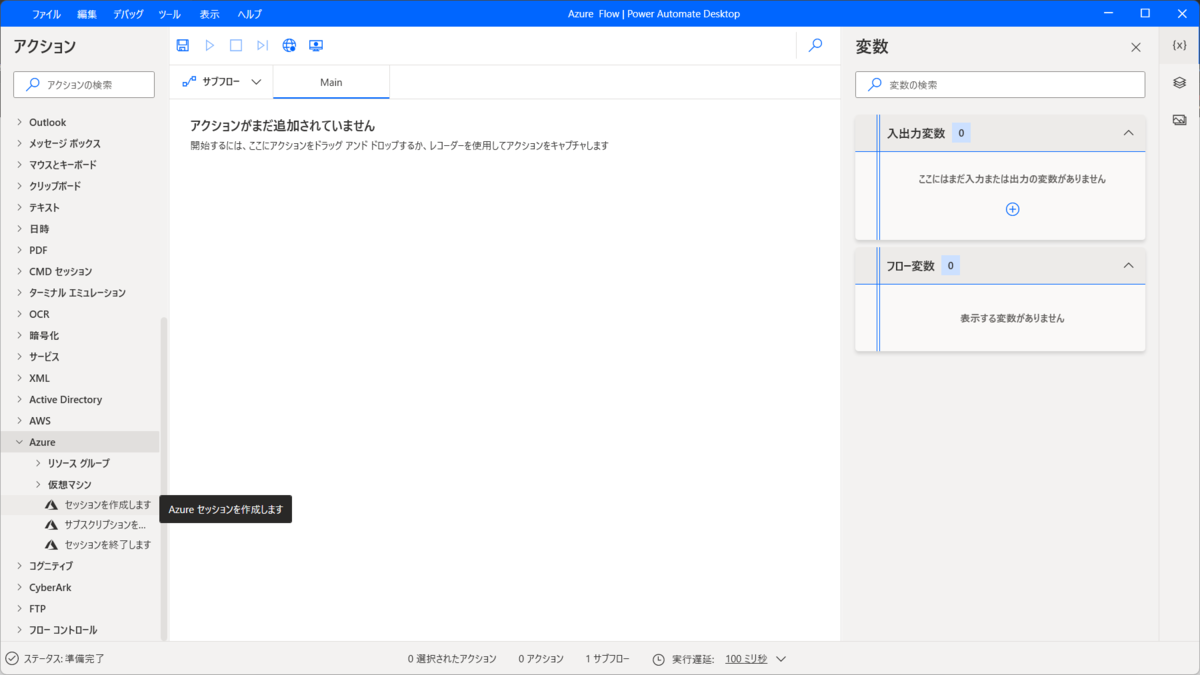1200x675 pixels.
Task: Open the デバッグ menu
Action: click(128, 14)
